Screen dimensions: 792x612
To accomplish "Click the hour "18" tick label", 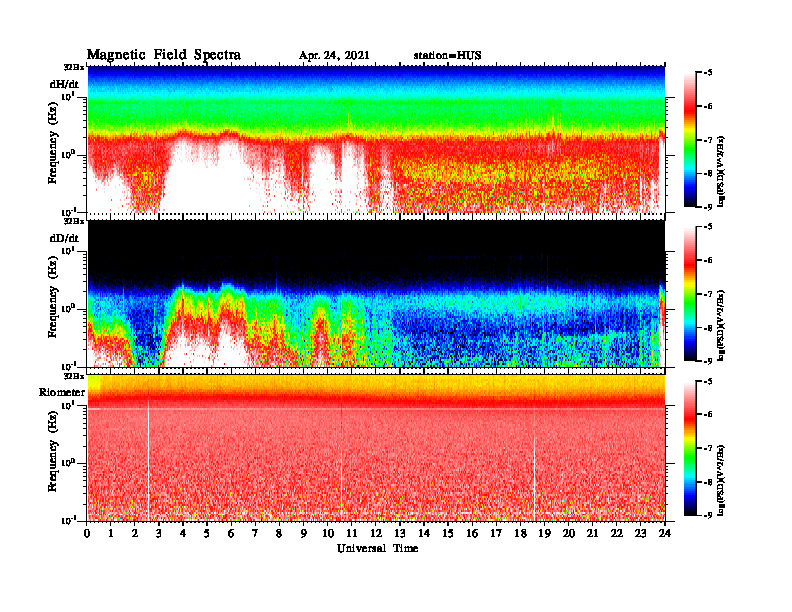I will 520,533.
